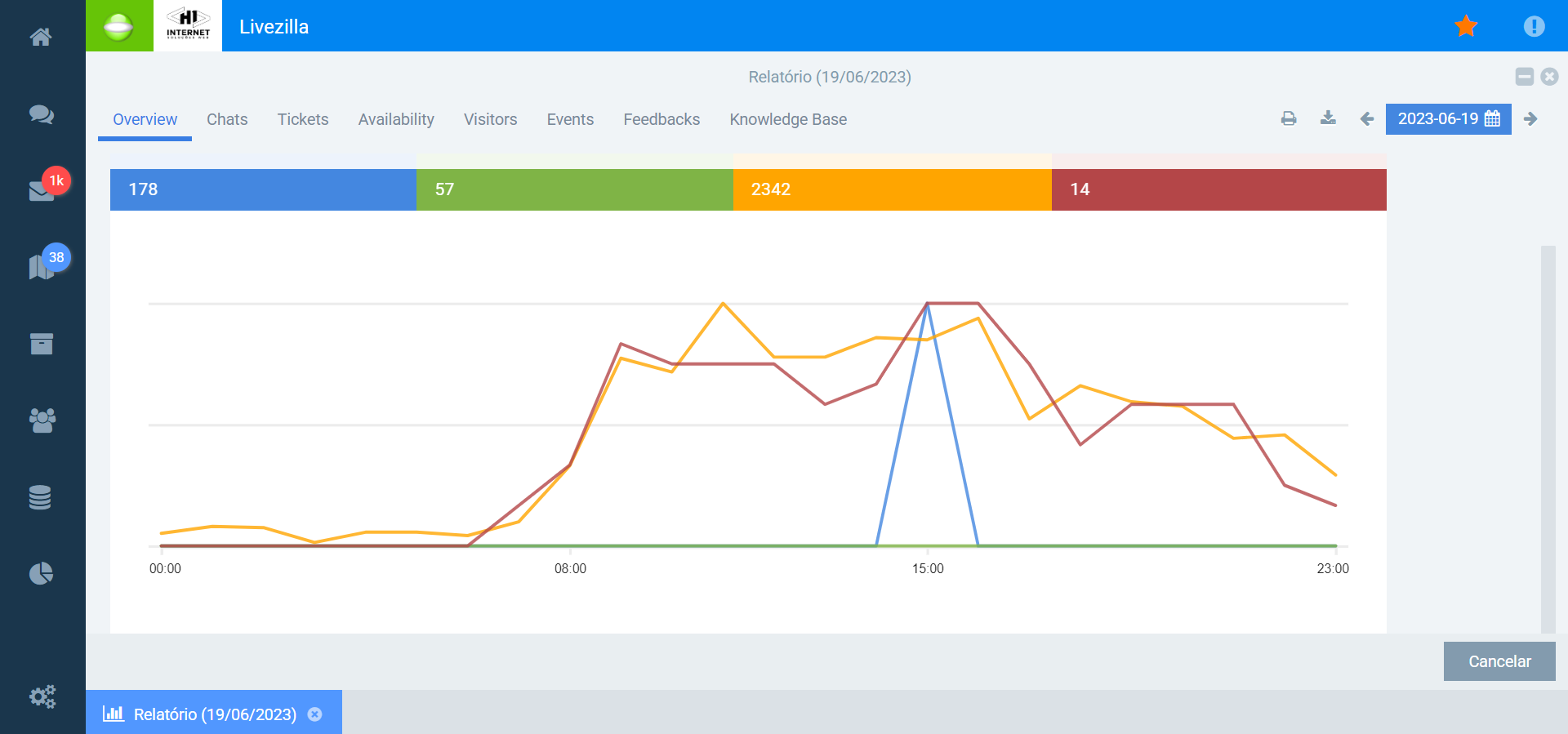Open the visitor map icon with the 38 badge
1568x734 pixels.
pos(42,266)
